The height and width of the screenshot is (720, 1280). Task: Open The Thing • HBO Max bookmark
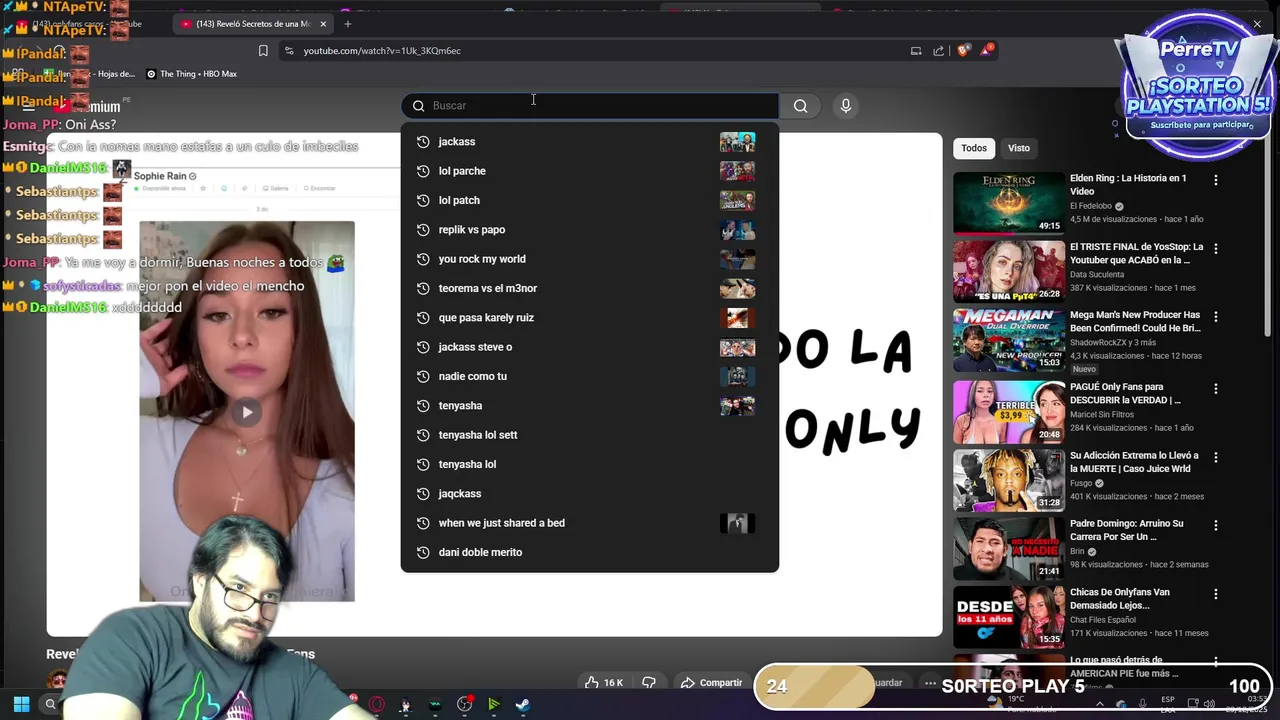[192, 74]
